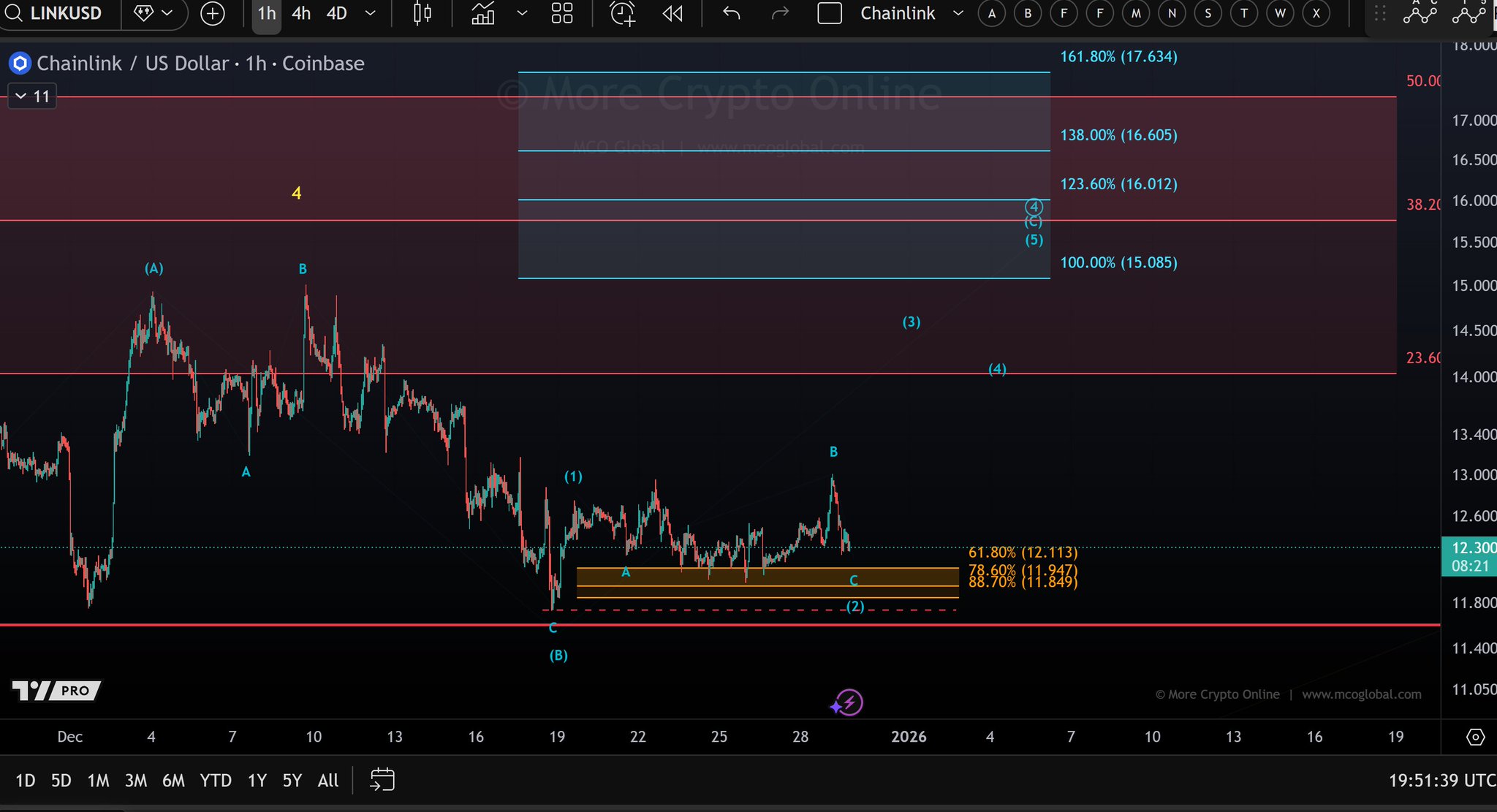
Task: Expand the timeframe interval dropdown arrow
Action: 371,13
